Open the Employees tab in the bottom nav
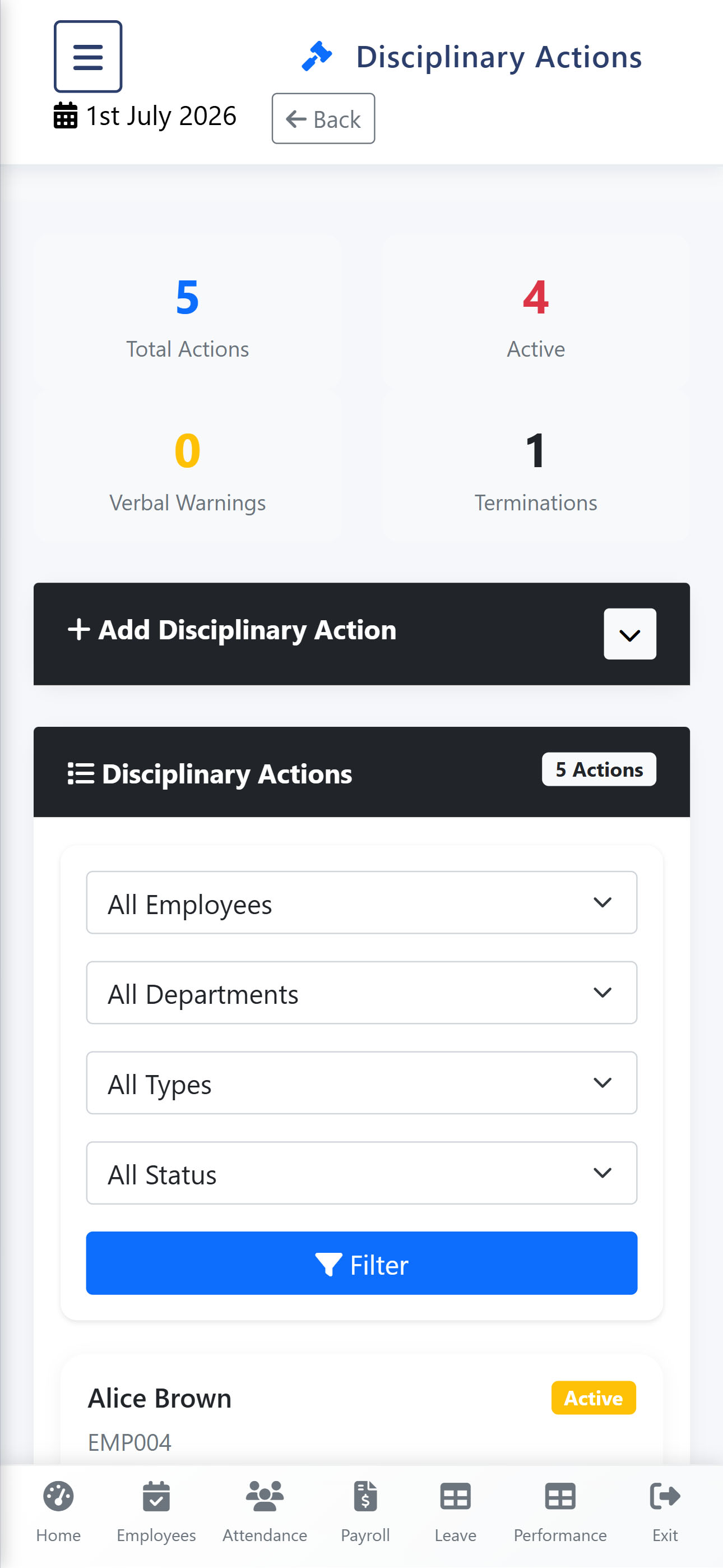 pos(156,1512)
